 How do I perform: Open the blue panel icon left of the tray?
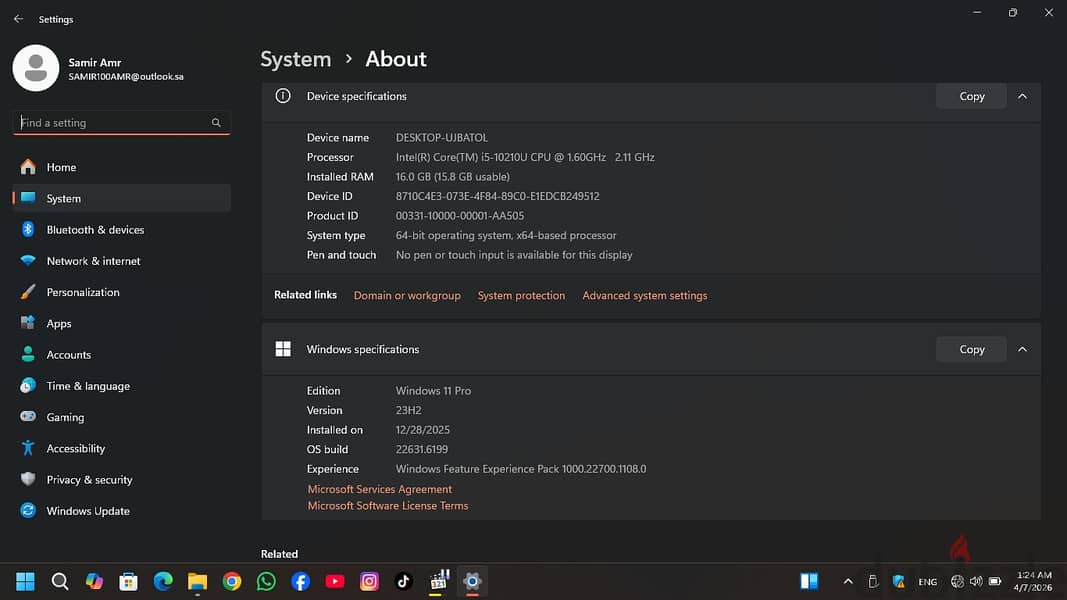pos(809,581)
